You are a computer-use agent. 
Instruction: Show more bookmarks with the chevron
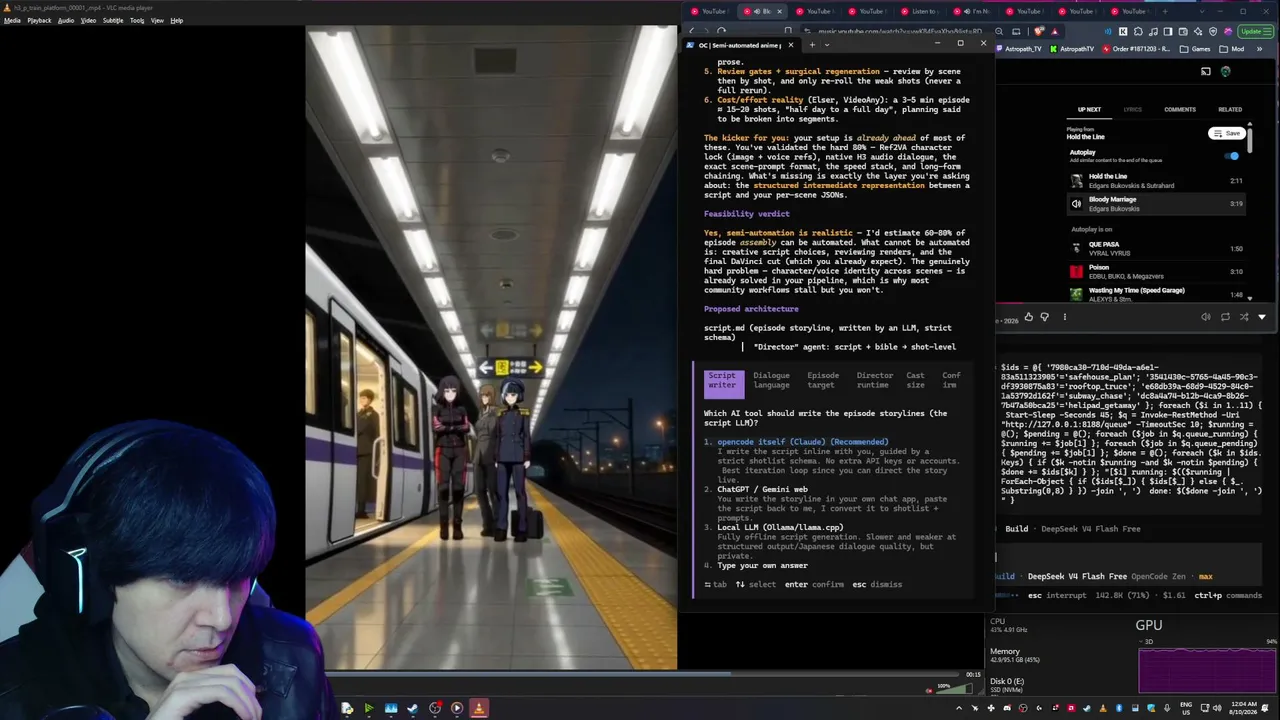coord(1259,49)
